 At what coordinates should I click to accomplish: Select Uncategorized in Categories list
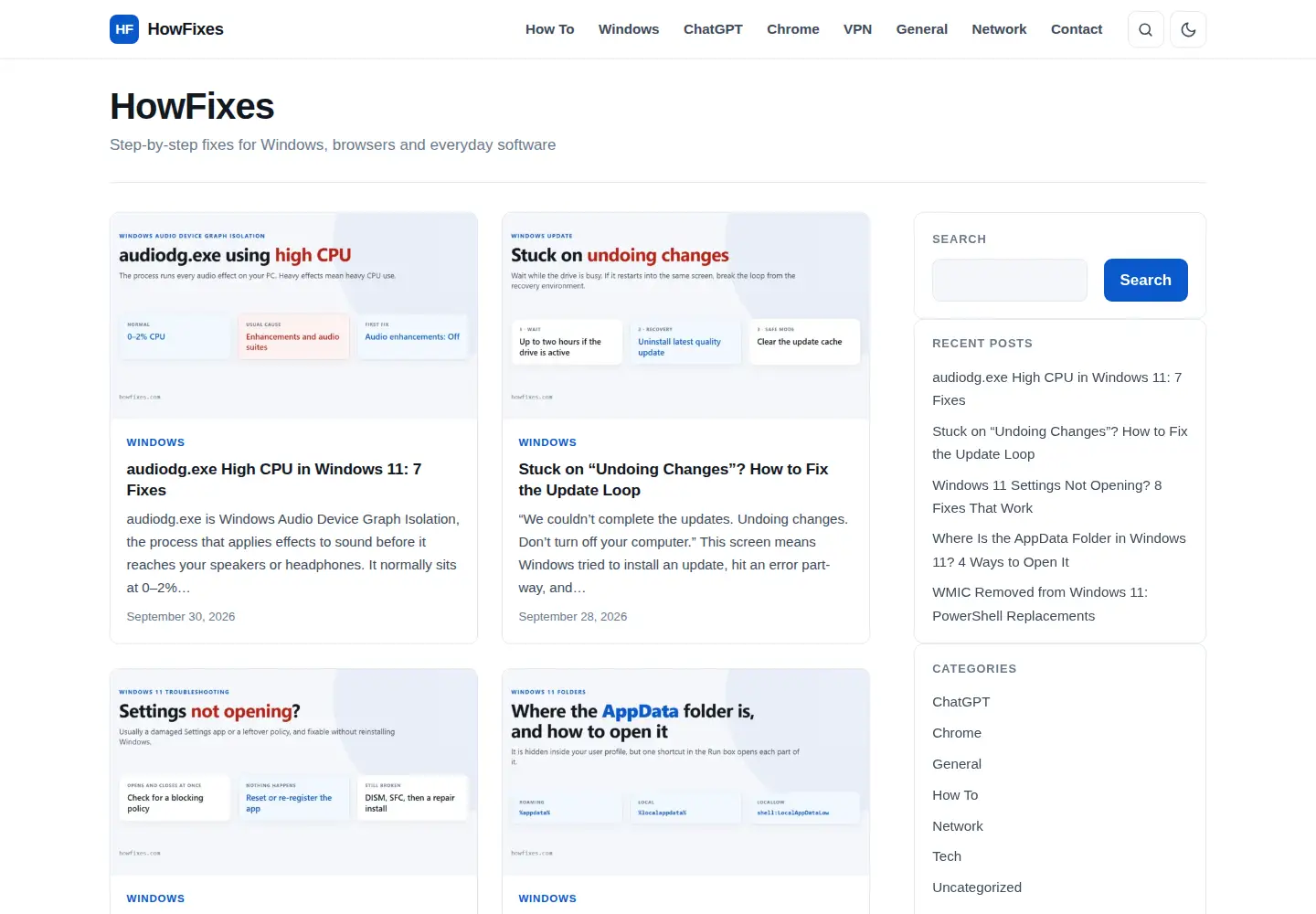click(977, 887)
